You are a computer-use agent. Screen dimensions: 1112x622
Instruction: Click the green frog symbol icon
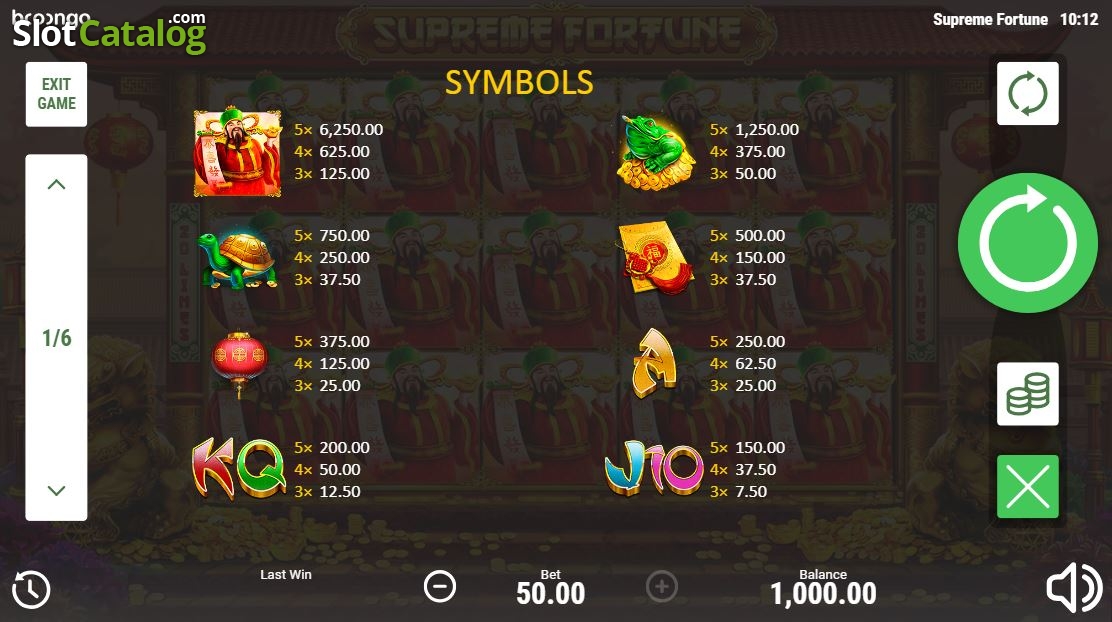tap(654, 153)
